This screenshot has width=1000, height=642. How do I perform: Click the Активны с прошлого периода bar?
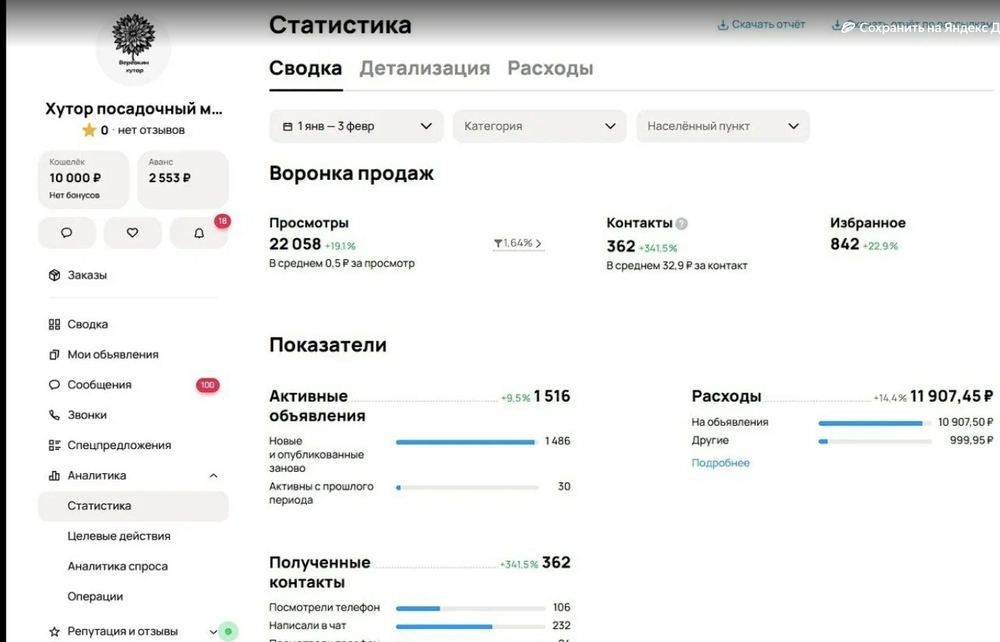(x=467, y=487)
